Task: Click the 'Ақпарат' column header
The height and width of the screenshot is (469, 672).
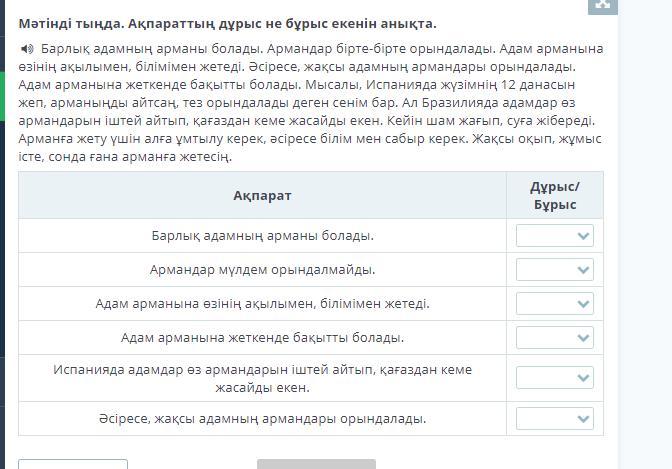Action: click(x=262, y=196)
